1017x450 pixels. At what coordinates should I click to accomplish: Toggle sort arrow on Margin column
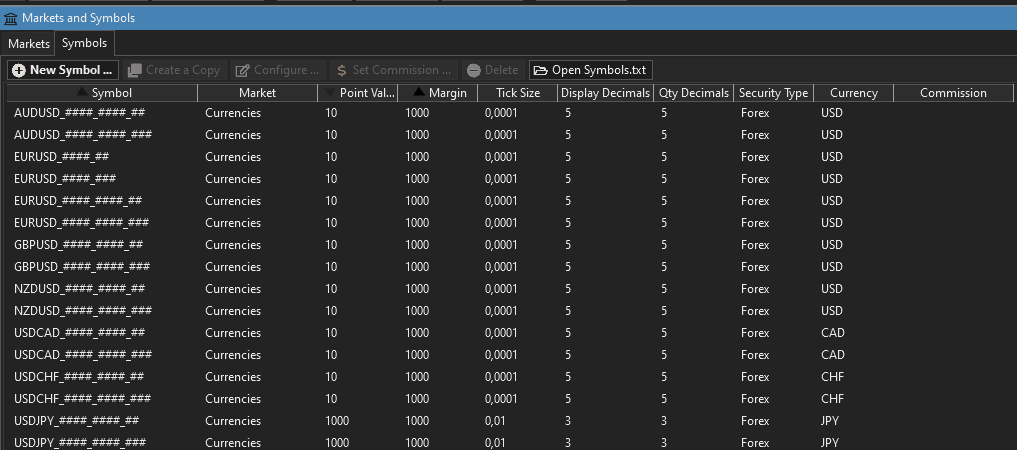tap(418, 93)
